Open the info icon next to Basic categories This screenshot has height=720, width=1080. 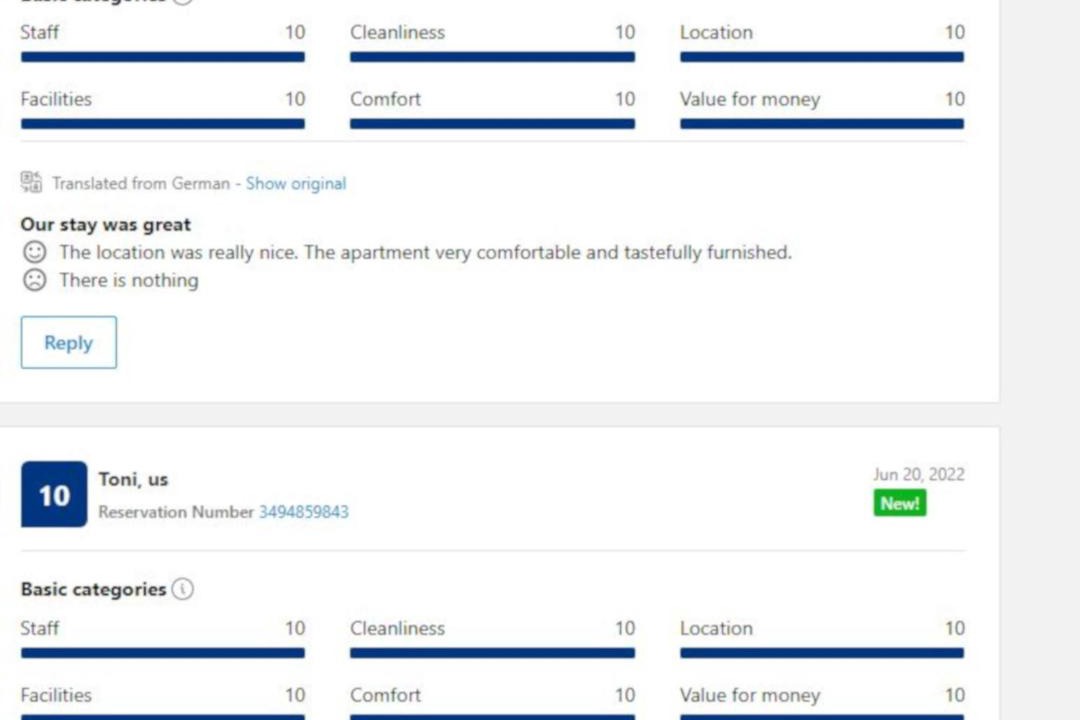(x=182, y=589)
